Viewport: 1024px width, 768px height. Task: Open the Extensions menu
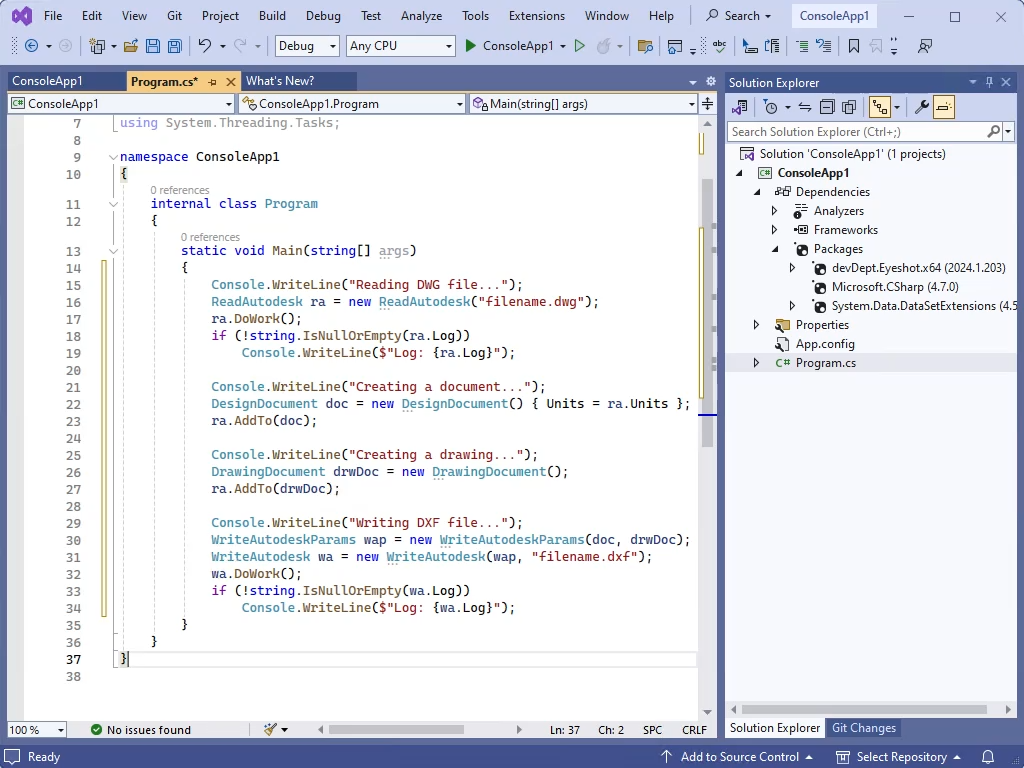(537, 16)
